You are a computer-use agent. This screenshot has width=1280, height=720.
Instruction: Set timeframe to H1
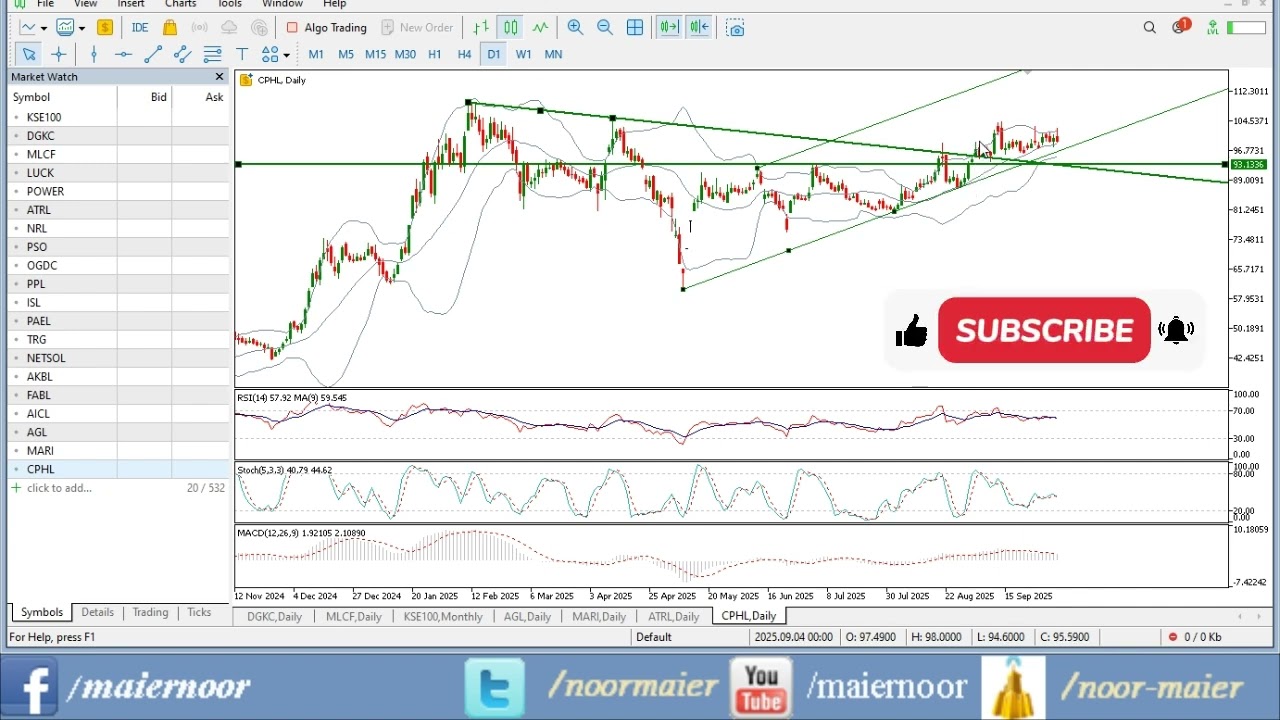pyautogui.click(x=435, y=55)
